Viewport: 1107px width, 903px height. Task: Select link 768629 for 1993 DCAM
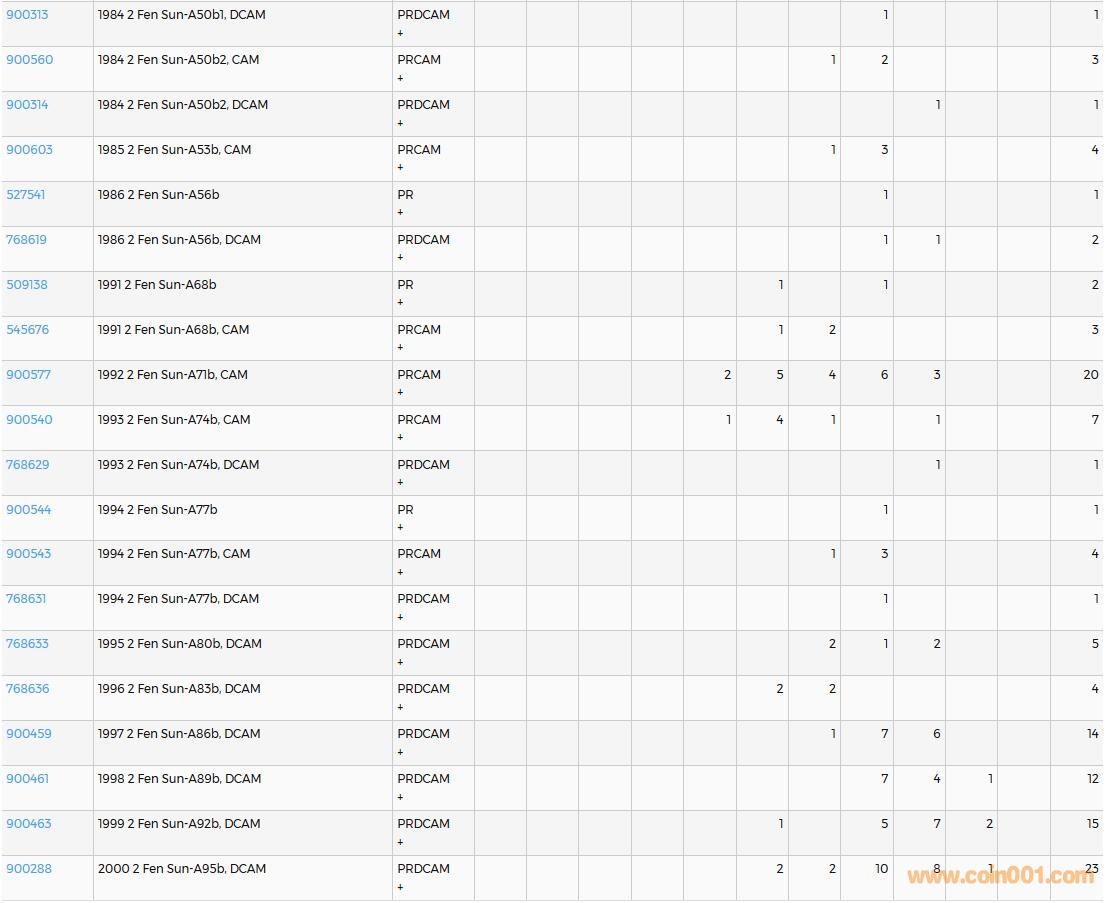coord(28,465)
